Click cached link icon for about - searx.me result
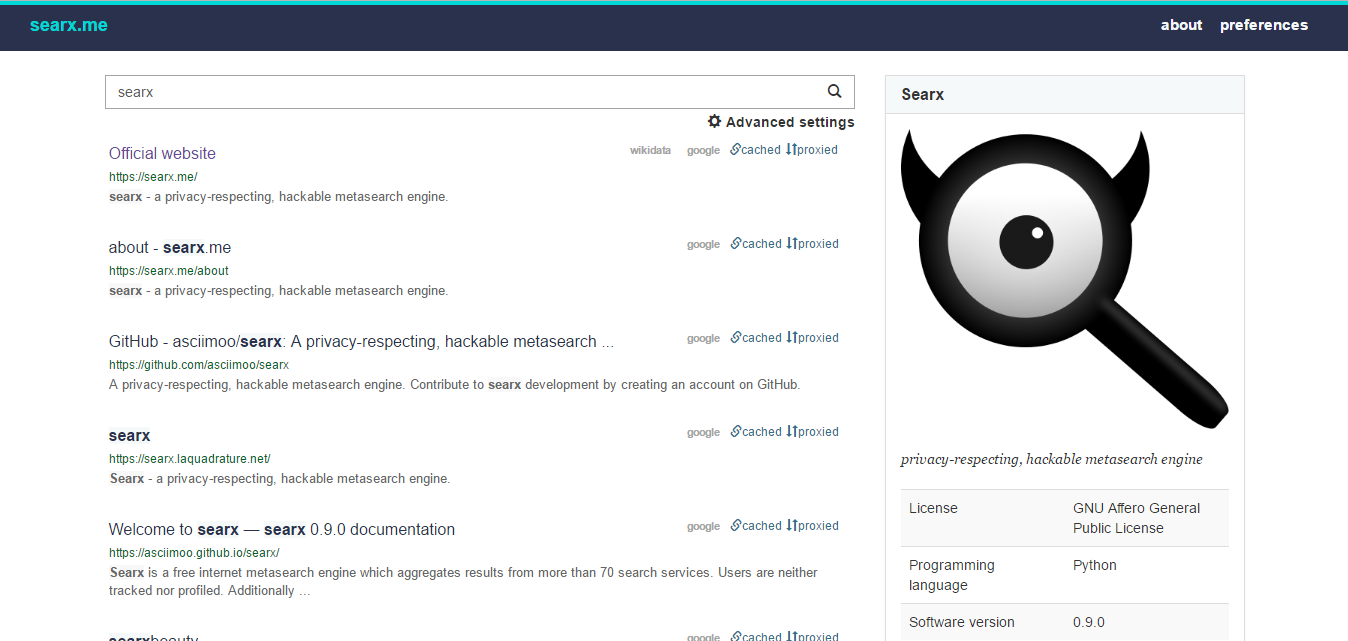Viewport: 1348px width, 641px height. point(736,243)
